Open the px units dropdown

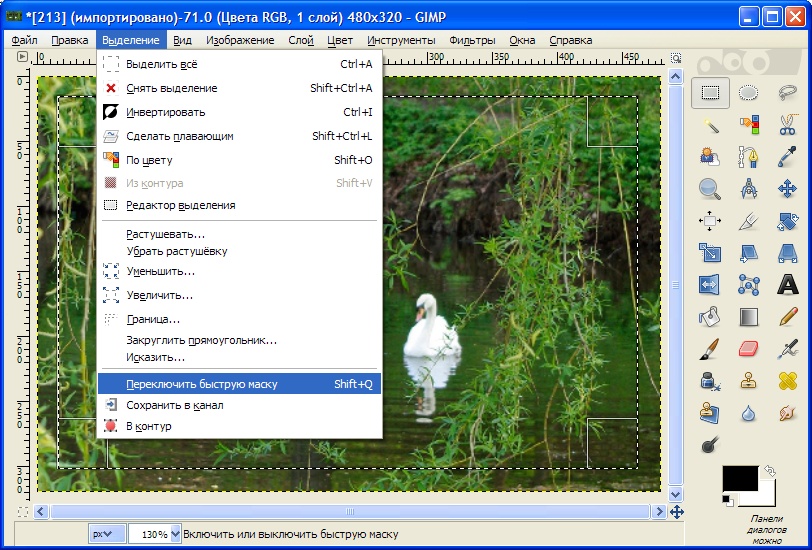(x=103, y=534)
